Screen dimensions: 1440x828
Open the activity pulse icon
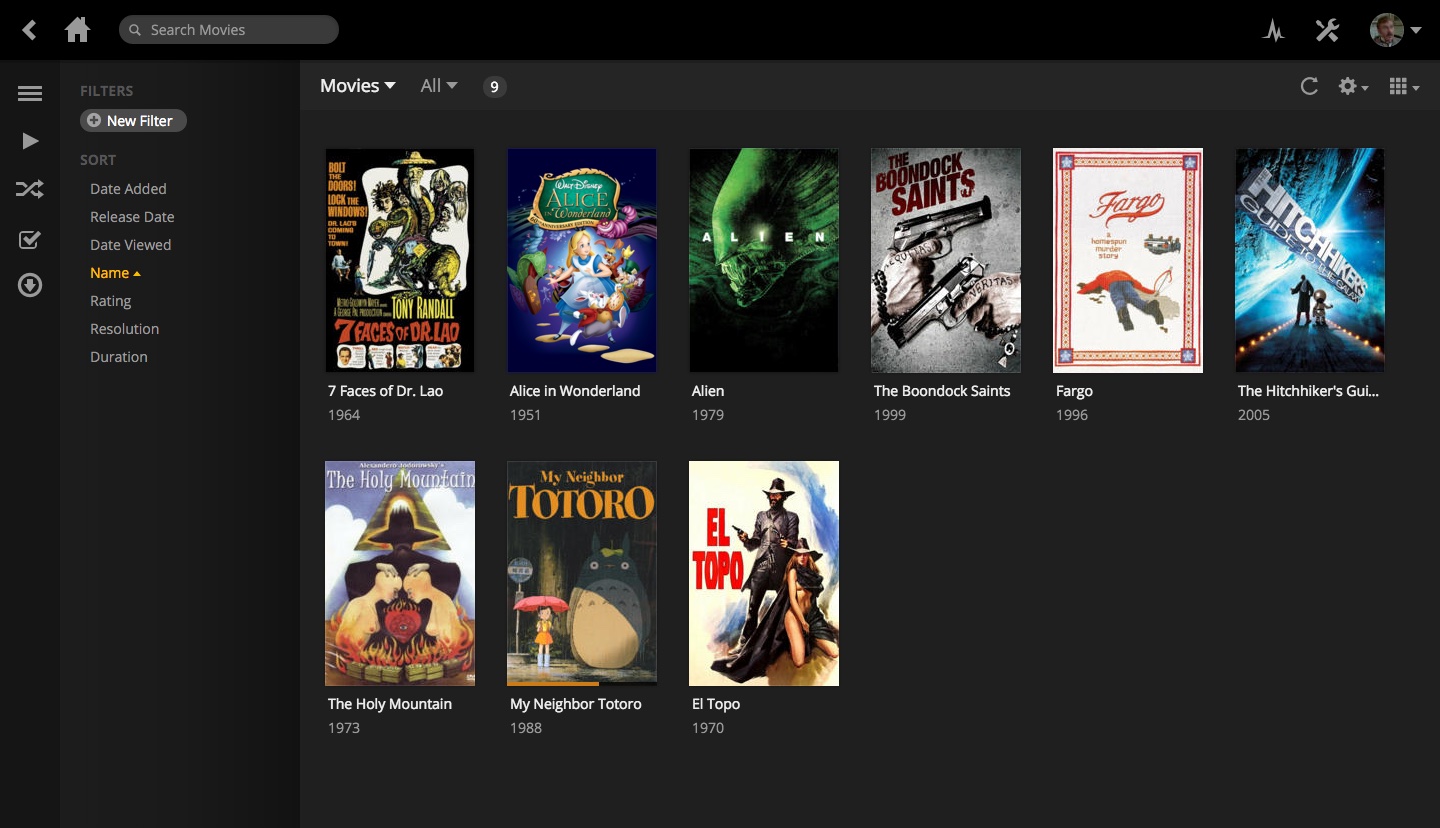[x=1273, y=30]
